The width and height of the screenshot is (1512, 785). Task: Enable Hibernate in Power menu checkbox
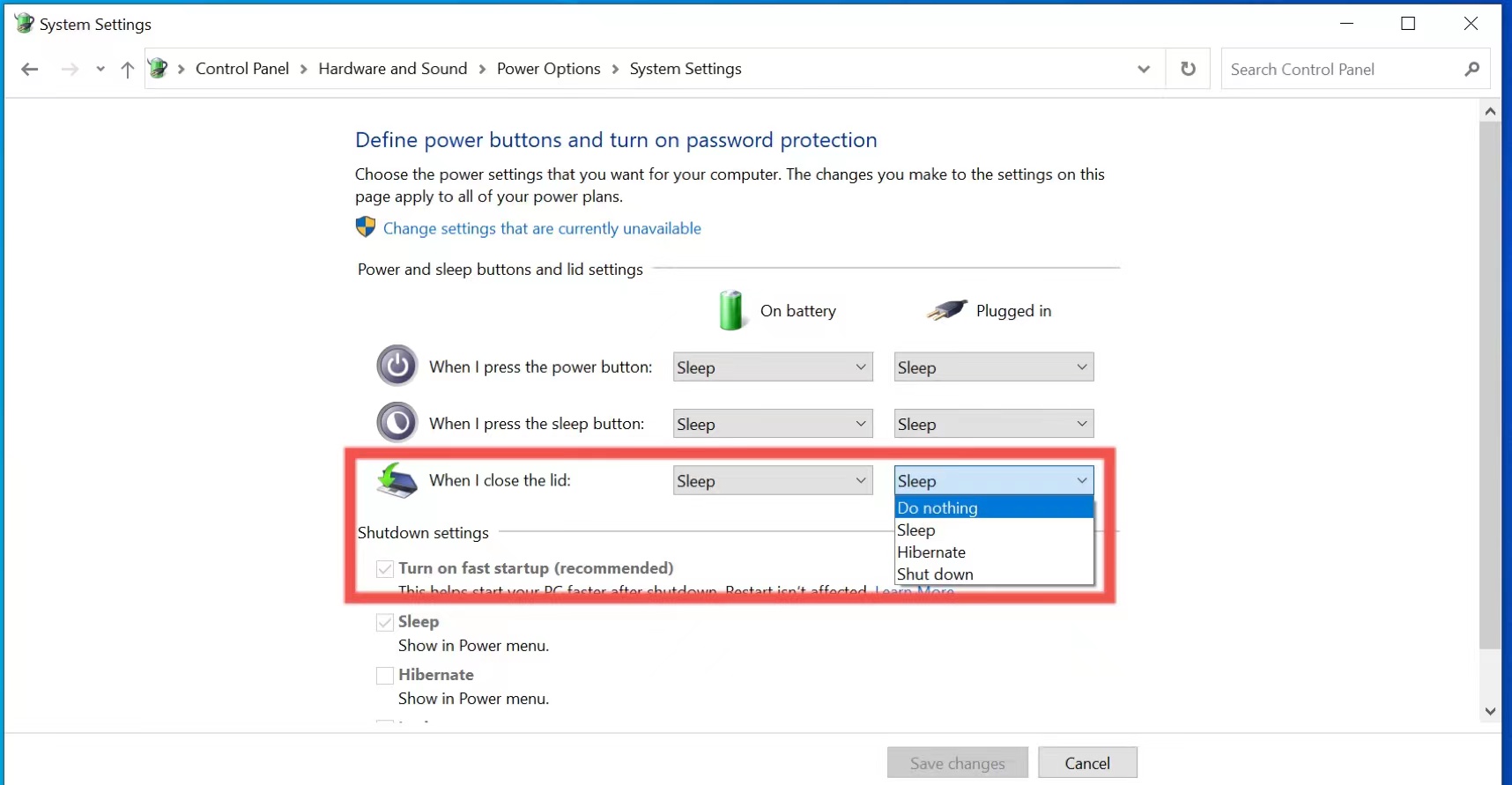click(x=385, y=676)
